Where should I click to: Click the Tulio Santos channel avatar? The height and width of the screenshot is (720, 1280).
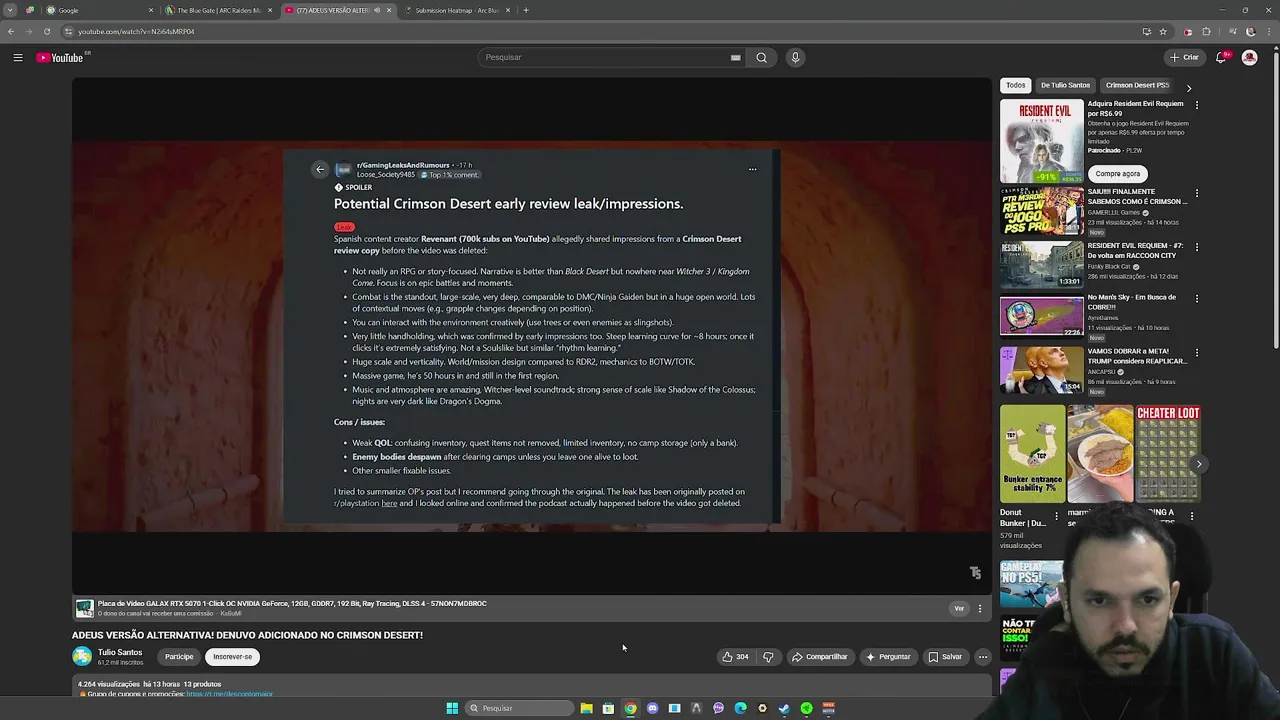82,656
